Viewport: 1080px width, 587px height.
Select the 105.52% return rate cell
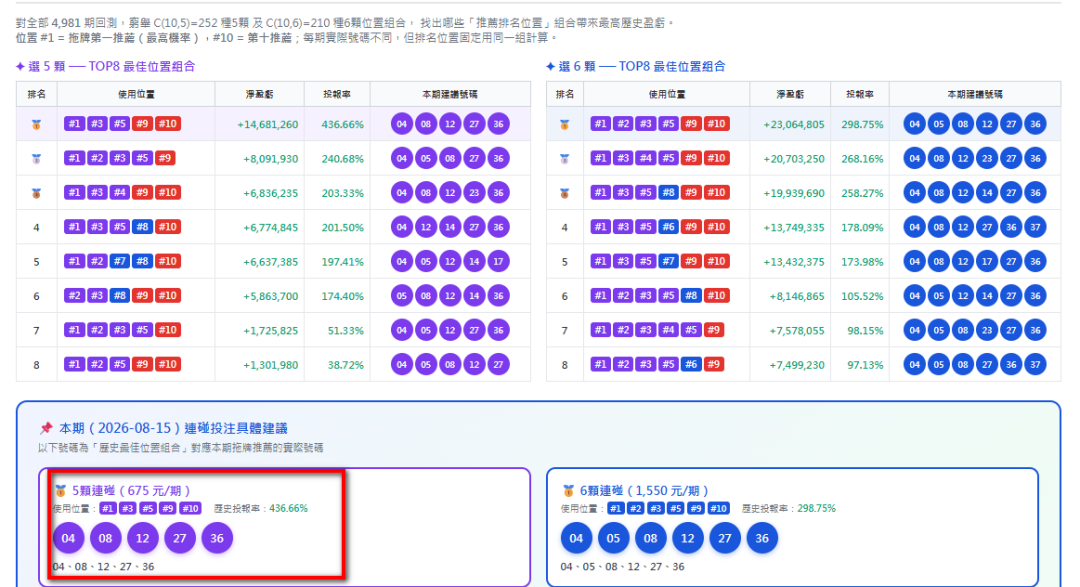tap(862, 296)
